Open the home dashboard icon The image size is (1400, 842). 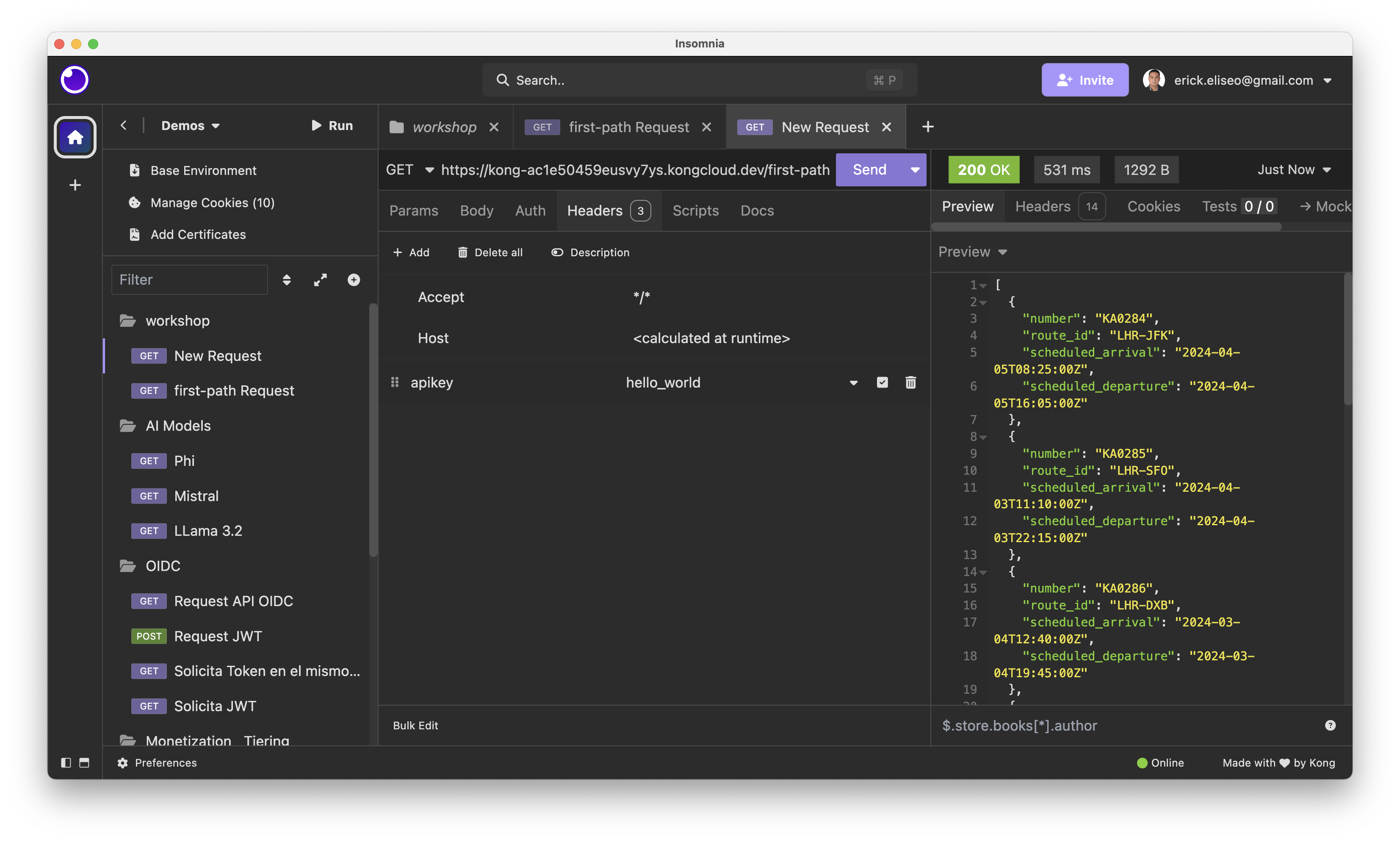[75, 137]
